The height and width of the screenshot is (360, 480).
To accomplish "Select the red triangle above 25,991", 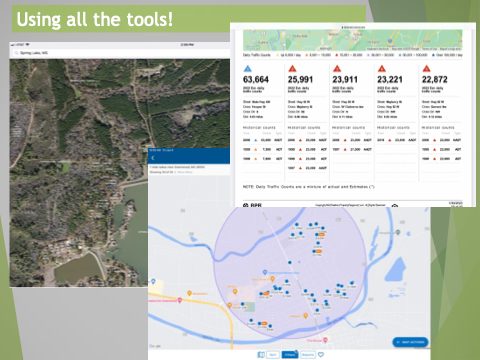I will pyautogui.click(x=292, y=69).
